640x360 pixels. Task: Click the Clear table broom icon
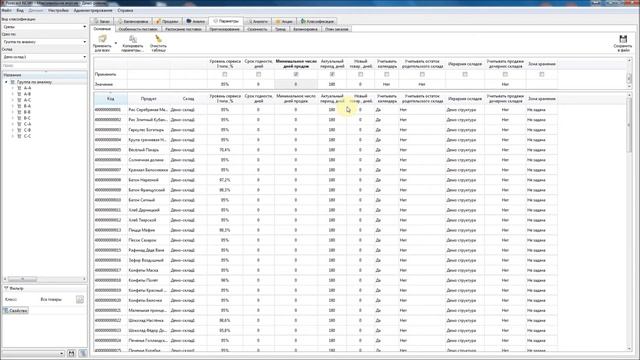tap(158, 39)
